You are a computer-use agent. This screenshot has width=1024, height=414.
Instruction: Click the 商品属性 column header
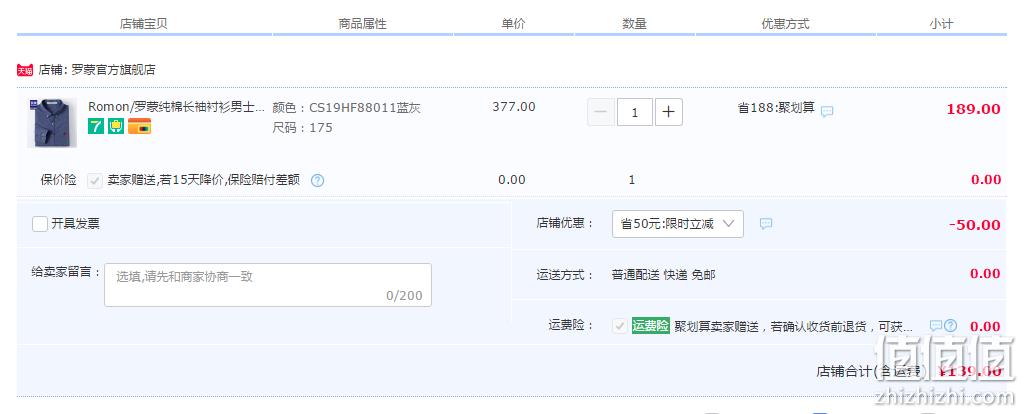362,24
